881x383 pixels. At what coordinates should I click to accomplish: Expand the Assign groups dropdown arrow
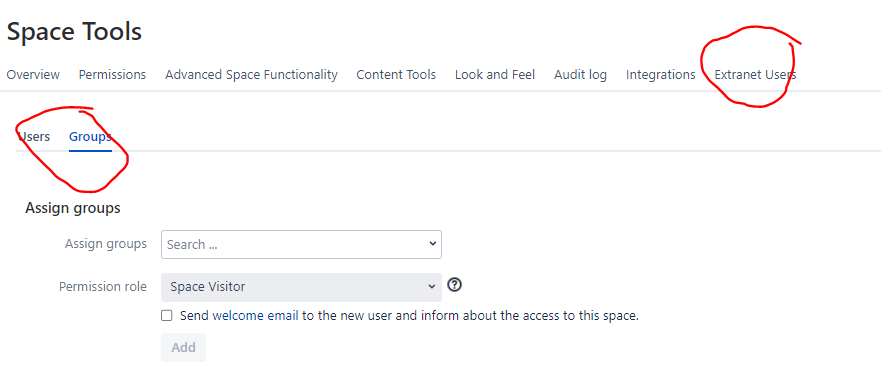coord(432,244)
